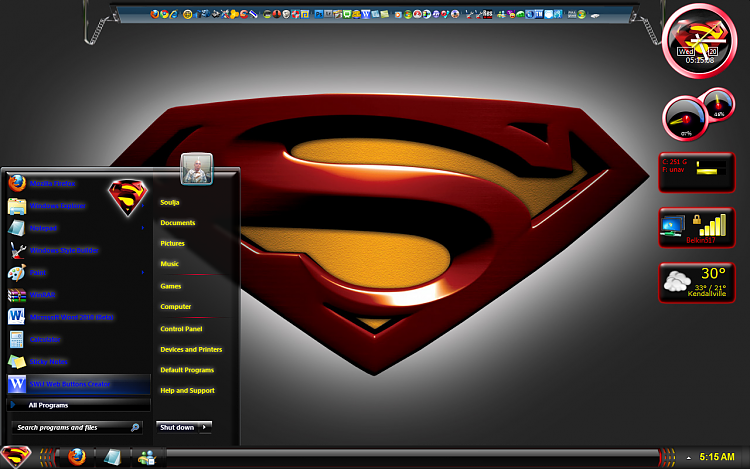The width and height of the screenshot is (750, 469).
Task: Open Firefox pinned on the taskbar
Action: coord(77,457)
